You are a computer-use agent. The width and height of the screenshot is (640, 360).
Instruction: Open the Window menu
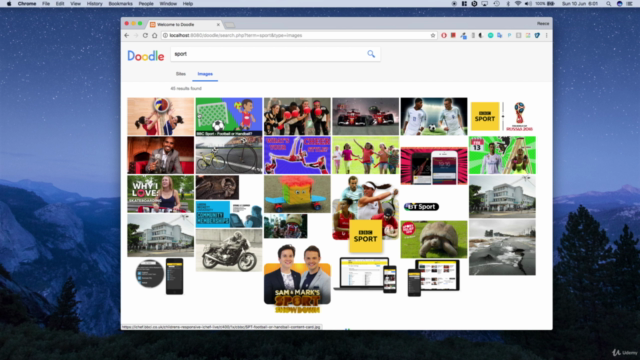tap(168, 4)
